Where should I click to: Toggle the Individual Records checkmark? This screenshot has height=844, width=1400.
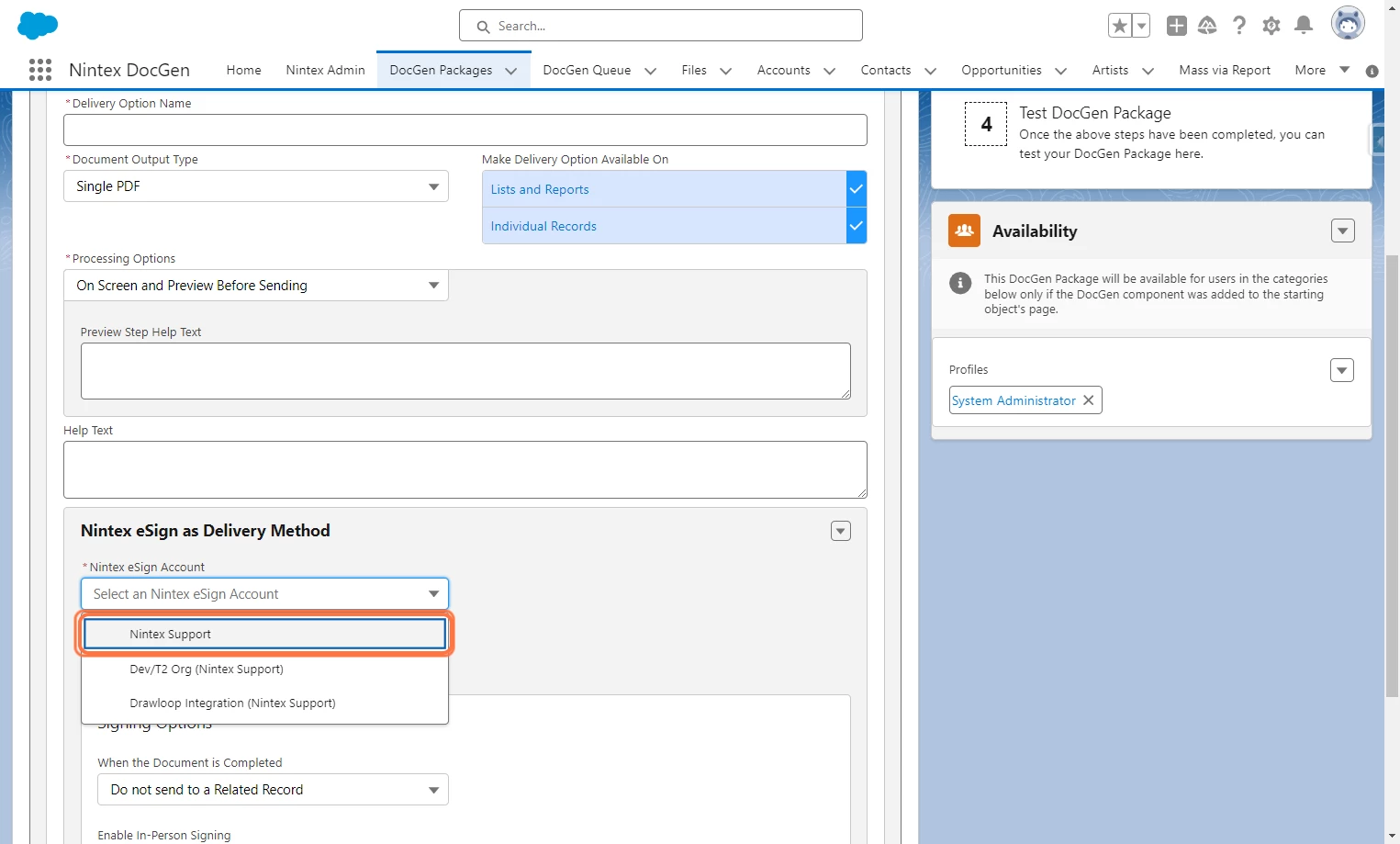point(857,226)
